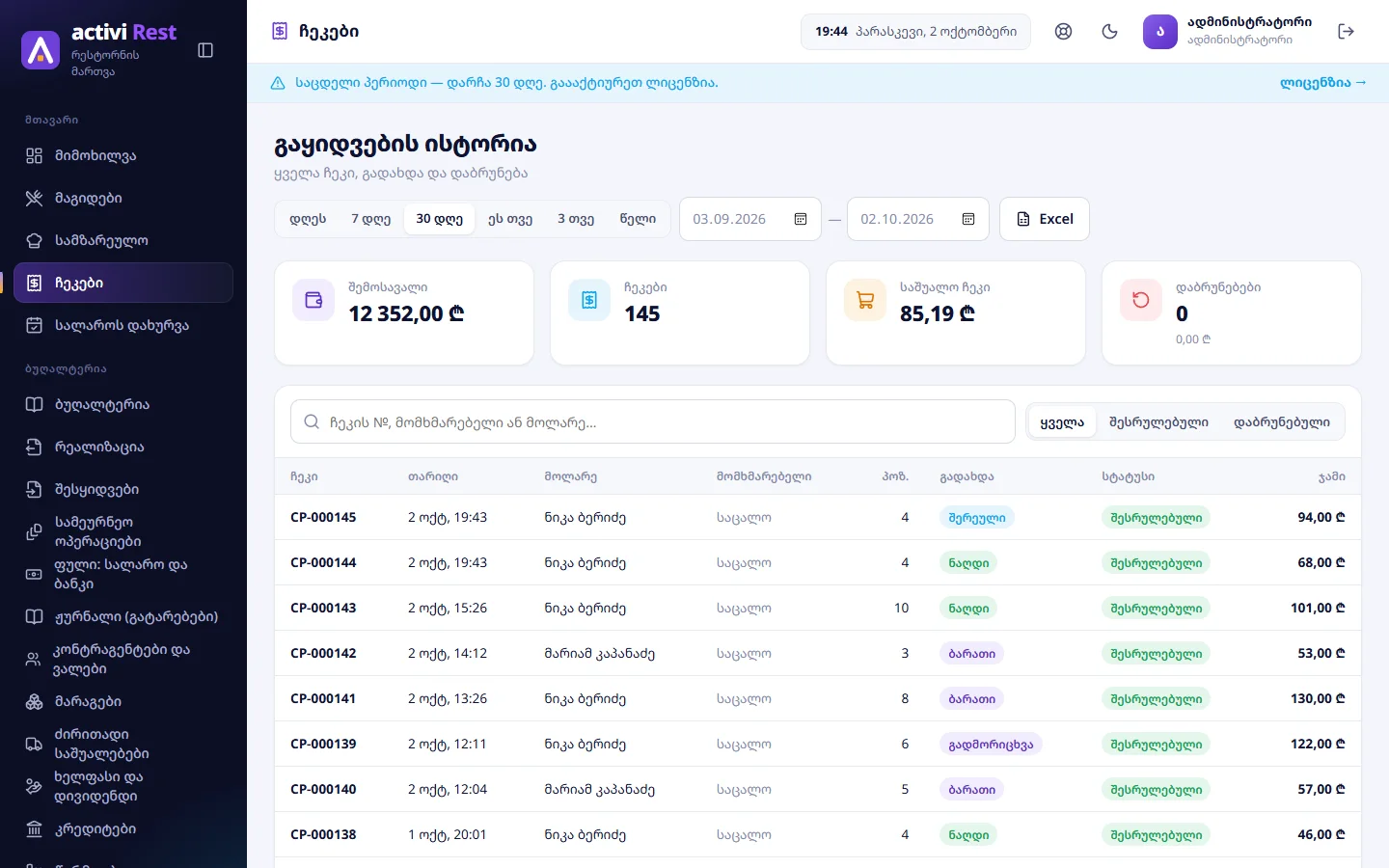Open the calendar picker for 02.10.2026
Viewport: 1389px width, 868px height.
(x=968, y=219)
